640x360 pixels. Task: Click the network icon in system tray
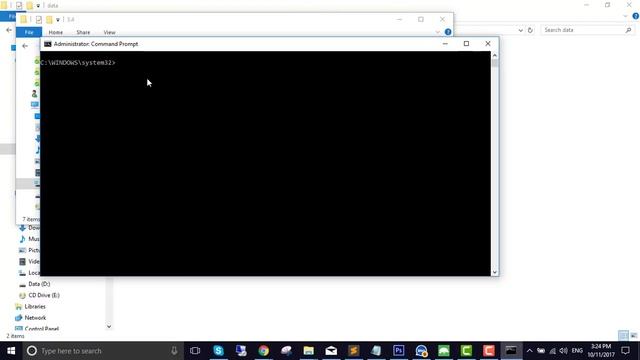[552, 351]
